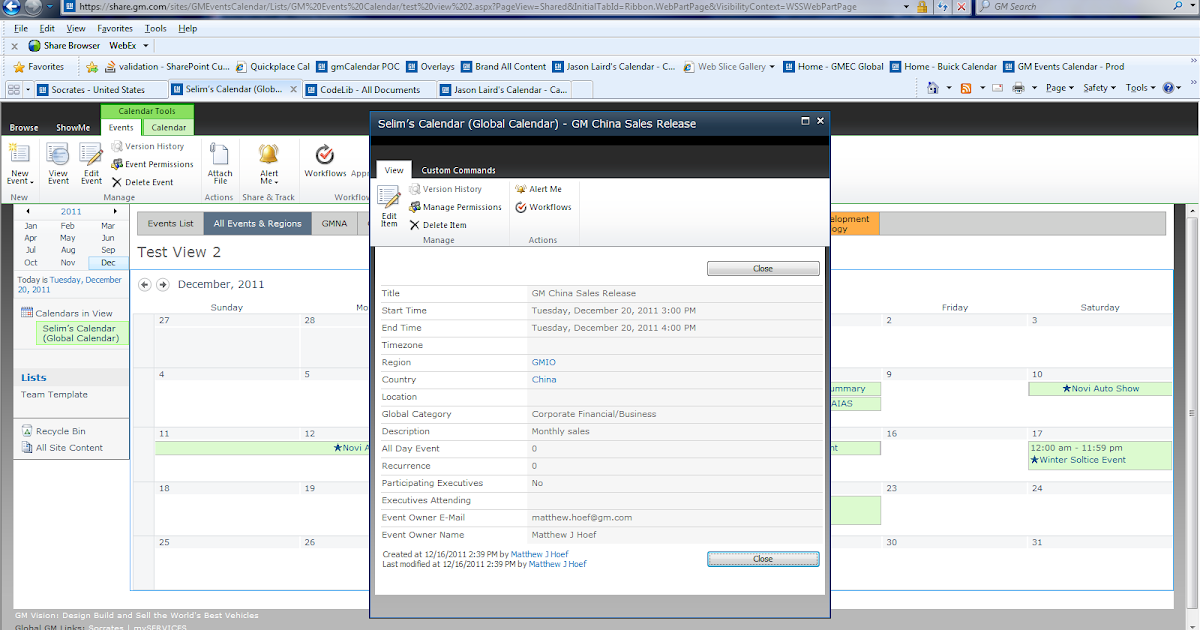
Task: Click Delete Event in page ribbon
Action: click(142, 182)
